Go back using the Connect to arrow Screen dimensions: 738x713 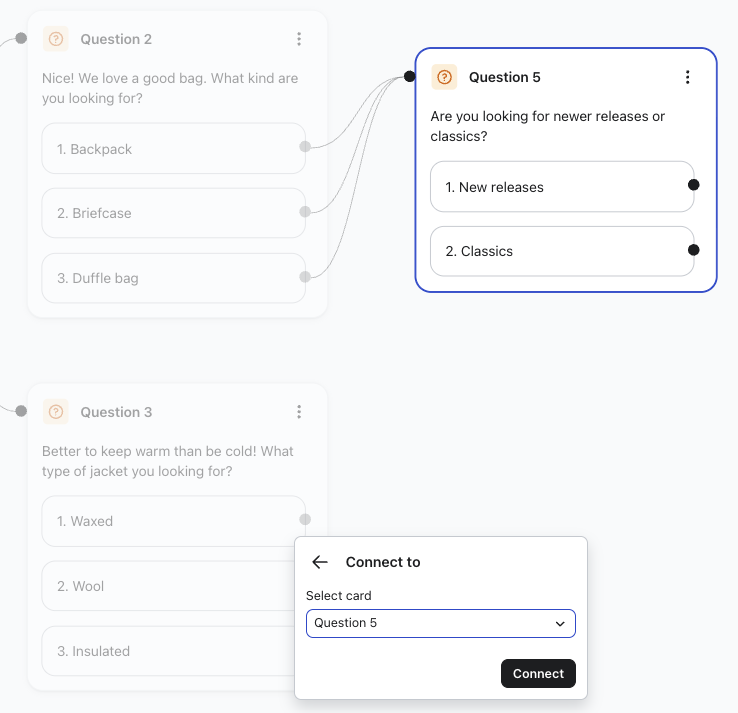pos(320,562)
